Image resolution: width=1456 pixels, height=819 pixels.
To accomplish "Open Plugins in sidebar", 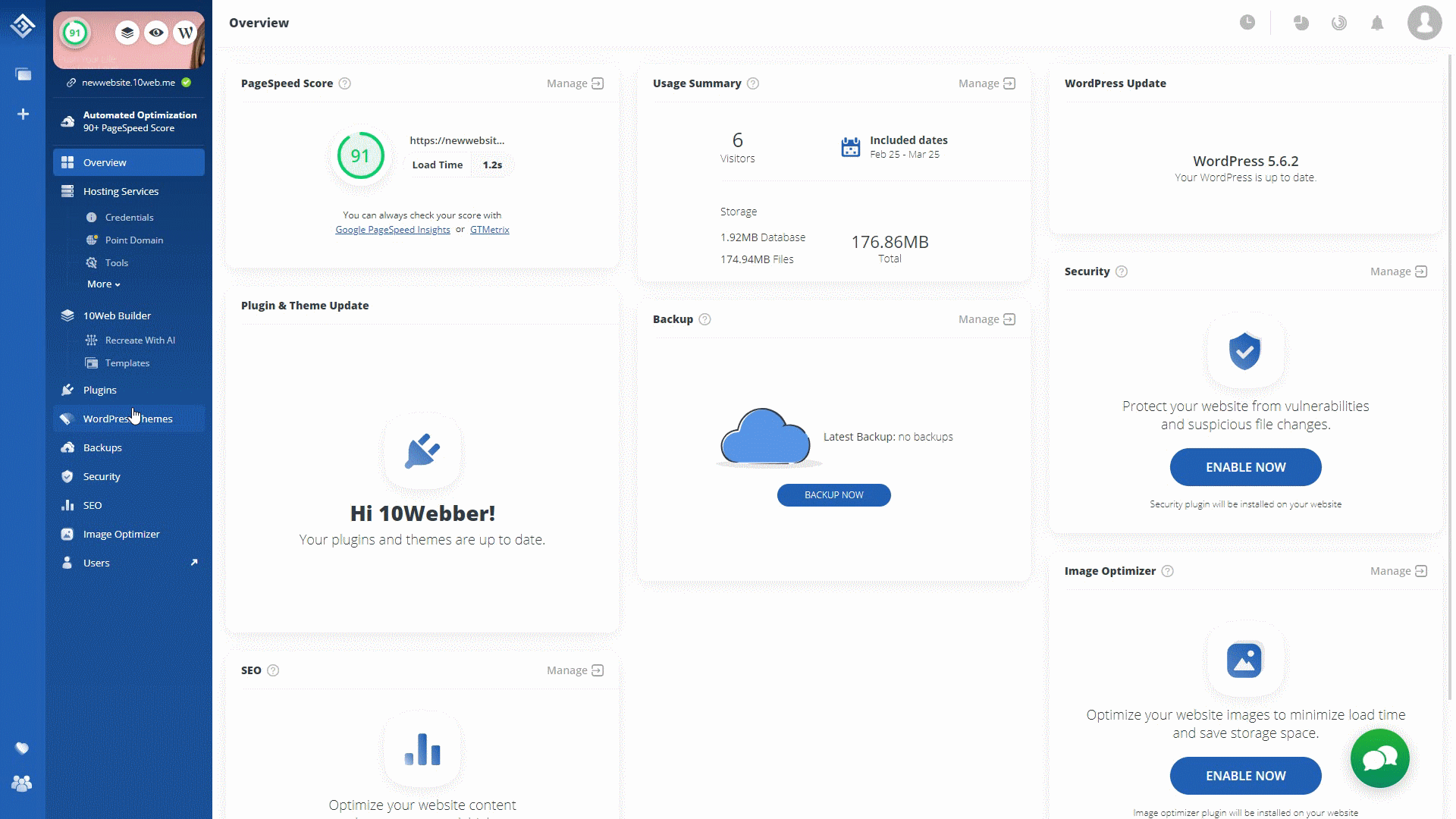I will (129, 390).
